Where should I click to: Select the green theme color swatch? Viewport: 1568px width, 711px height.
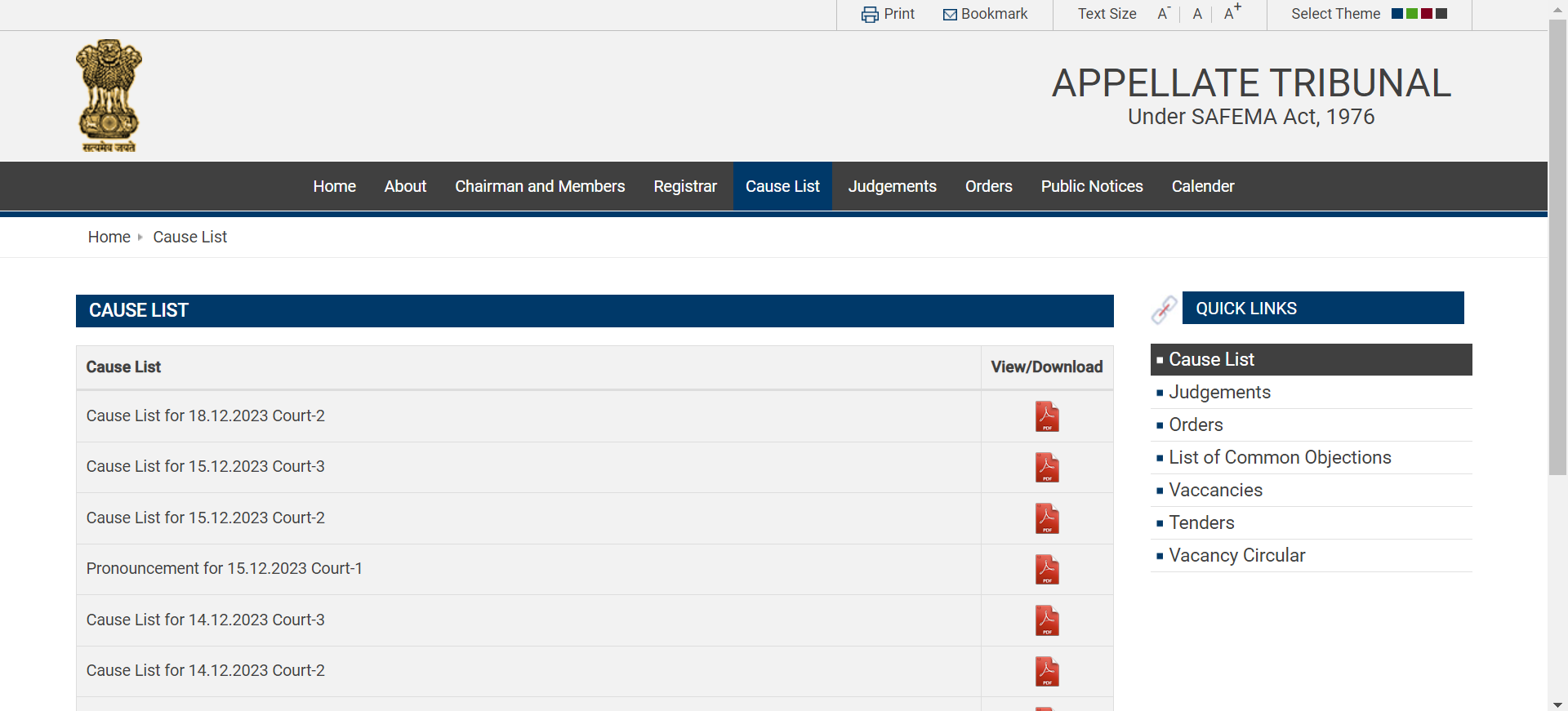point(1412,14)
